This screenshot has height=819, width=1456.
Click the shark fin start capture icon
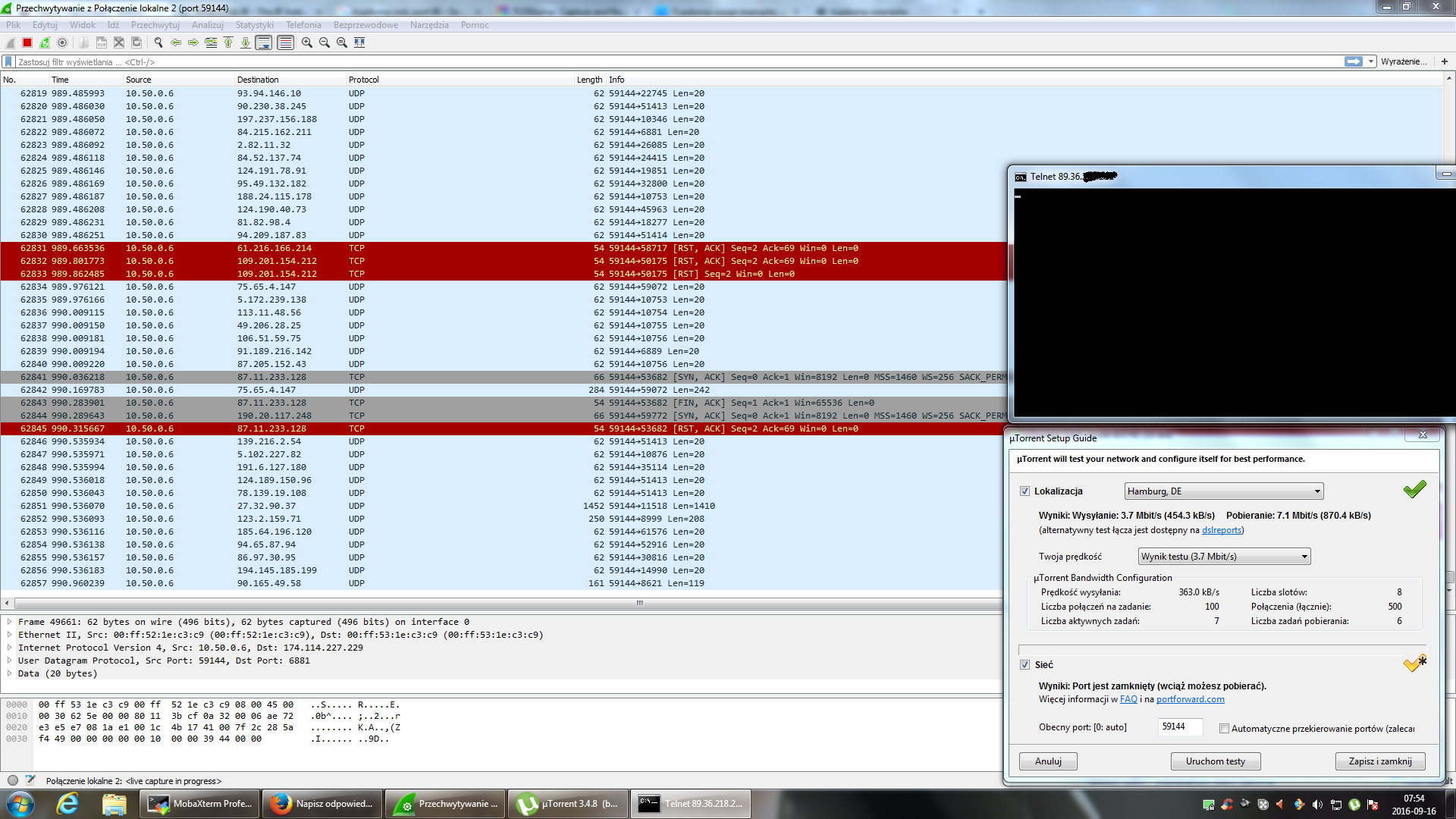pos(11,42)
